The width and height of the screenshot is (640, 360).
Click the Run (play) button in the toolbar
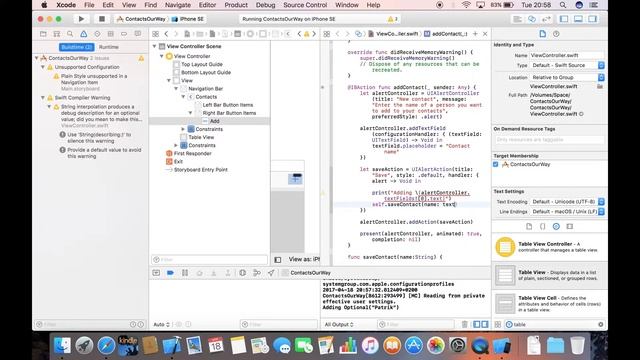point(81,19)
